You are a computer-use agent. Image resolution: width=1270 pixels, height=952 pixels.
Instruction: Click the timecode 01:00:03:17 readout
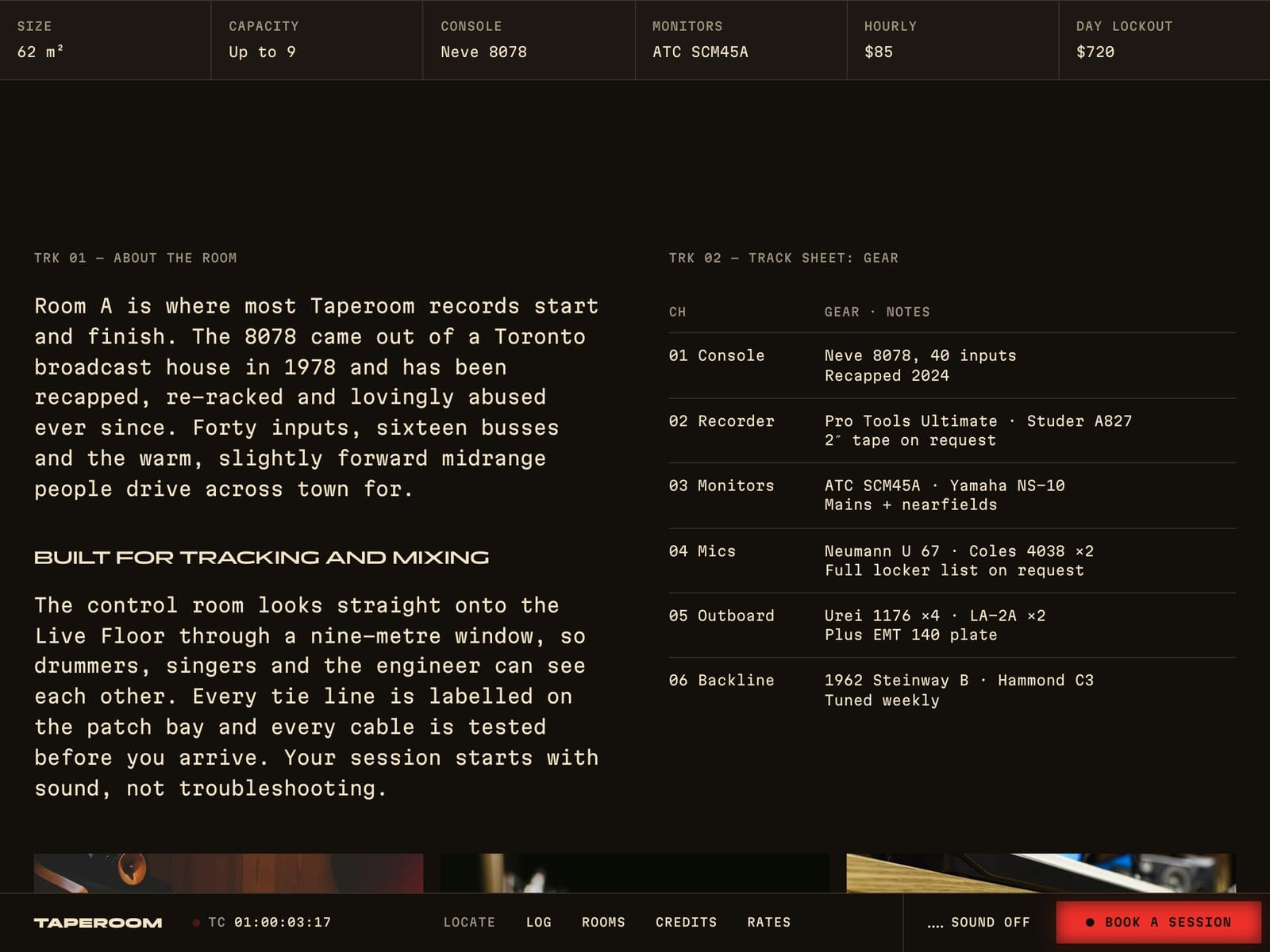(283, 922)
